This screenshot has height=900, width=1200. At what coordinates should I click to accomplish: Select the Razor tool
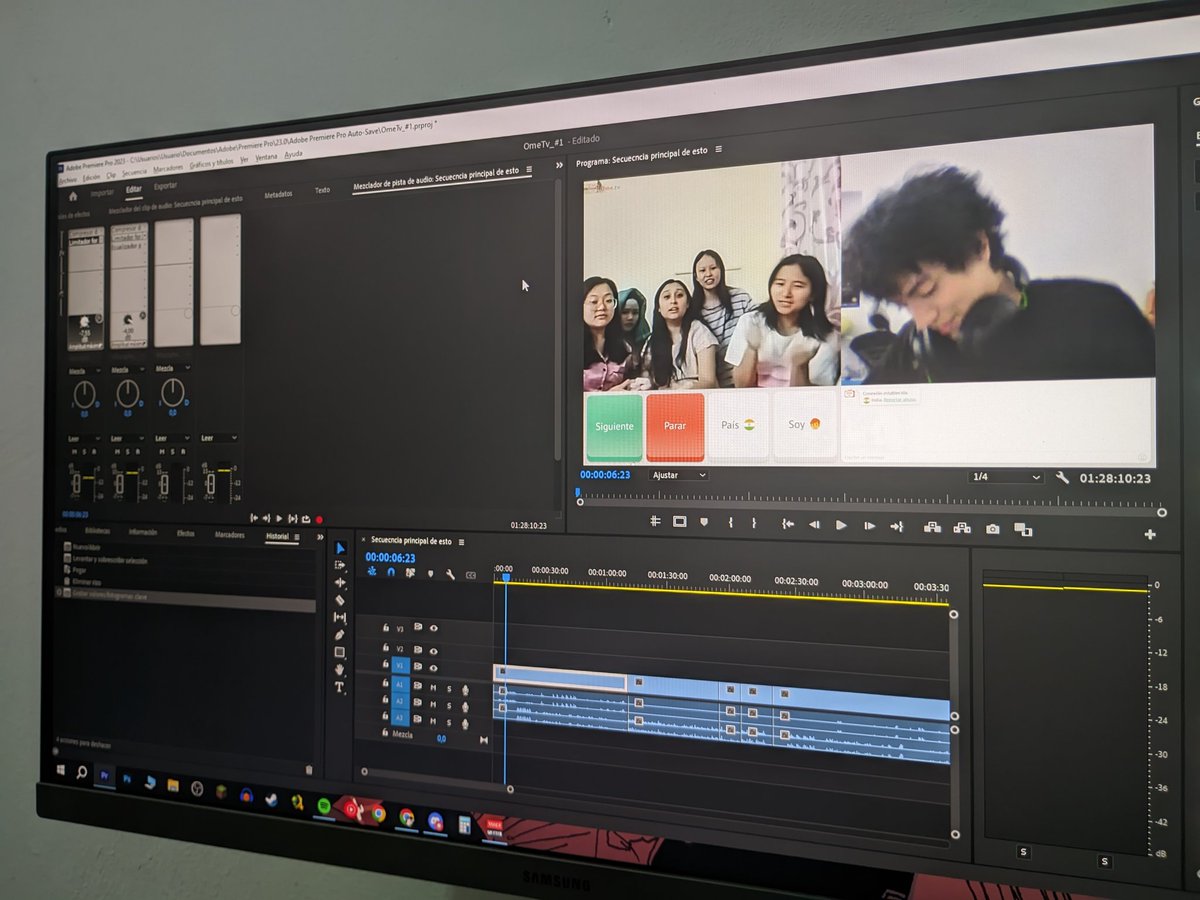tap(340, 600)
